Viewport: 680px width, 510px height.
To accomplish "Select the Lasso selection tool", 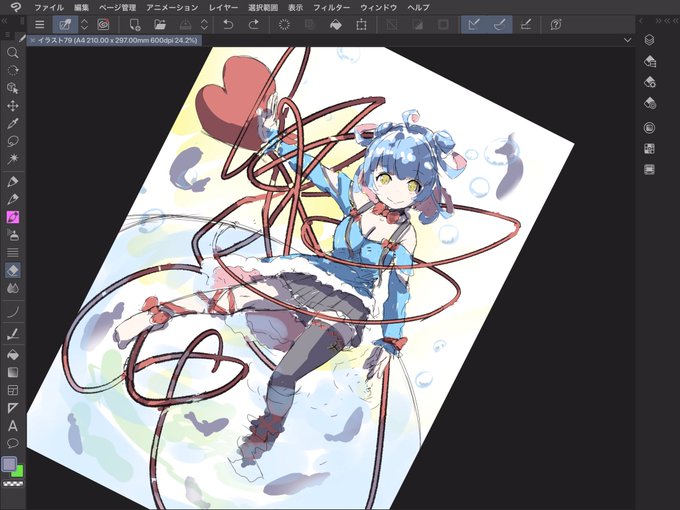I will [13, 141].
